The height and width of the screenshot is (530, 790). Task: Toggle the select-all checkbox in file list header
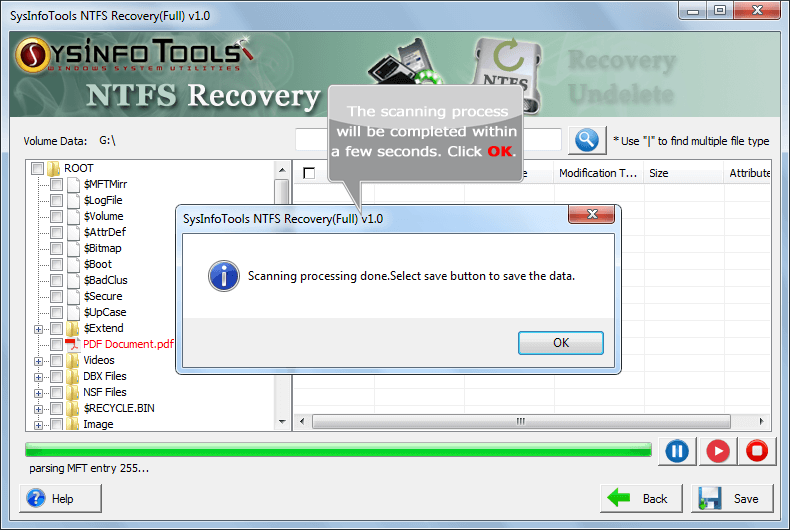point(309,173)
